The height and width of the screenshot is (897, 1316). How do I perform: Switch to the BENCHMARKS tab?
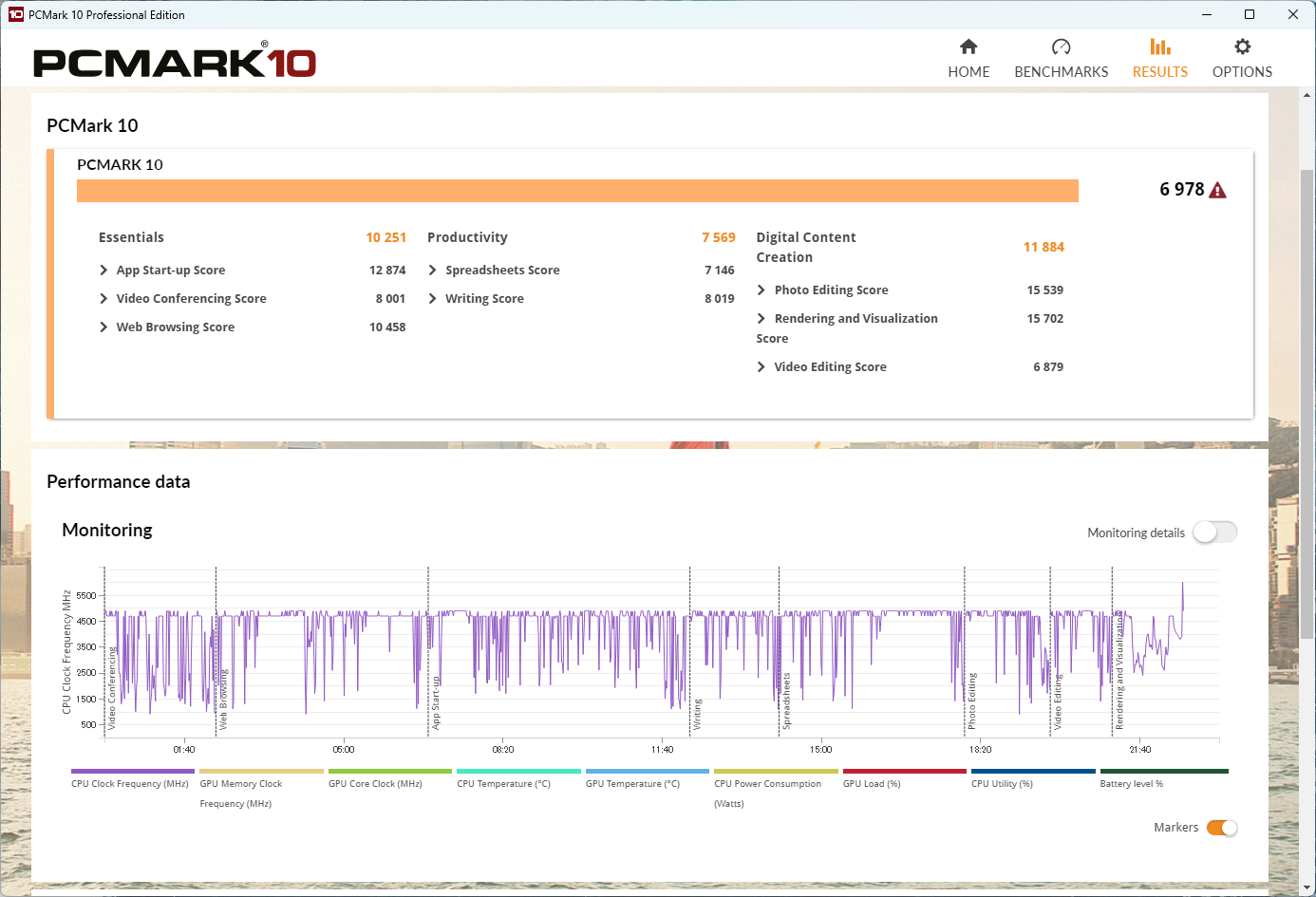[x=1061, y=72]
